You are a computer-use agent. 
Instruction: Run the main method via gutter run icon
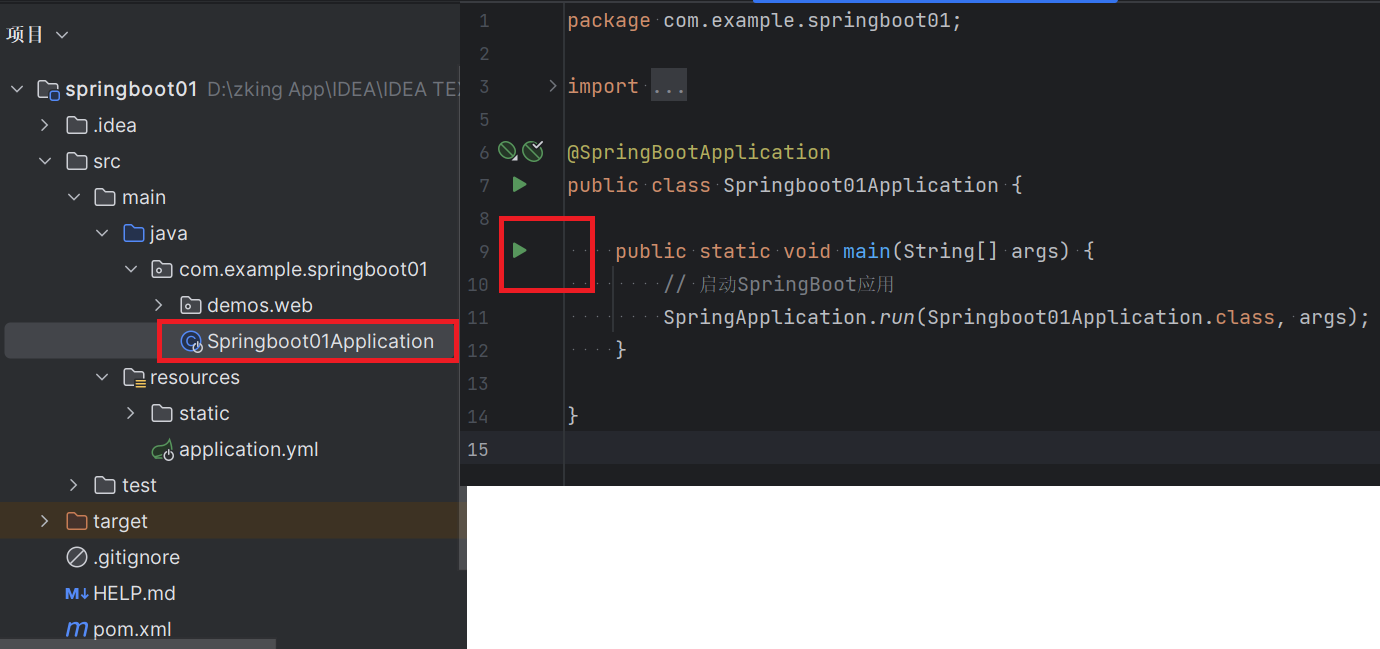[518, 251]
